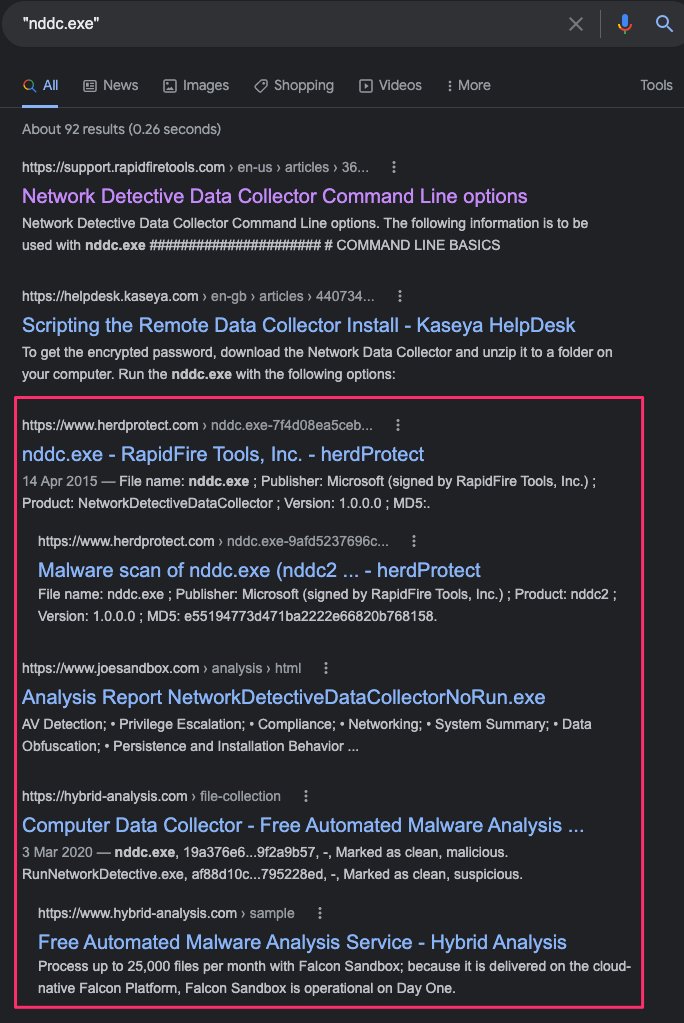Open Scripting the Remote Data Collector Install link

299,326
